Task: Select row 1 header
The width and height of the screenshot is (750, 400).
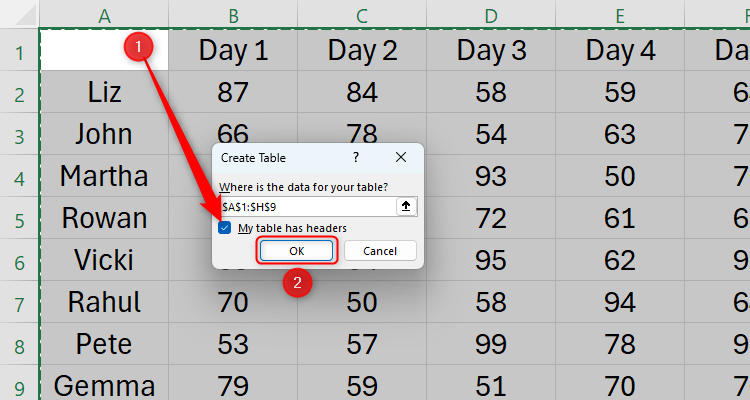Action: pyautogui.click(x=19, y=50)
